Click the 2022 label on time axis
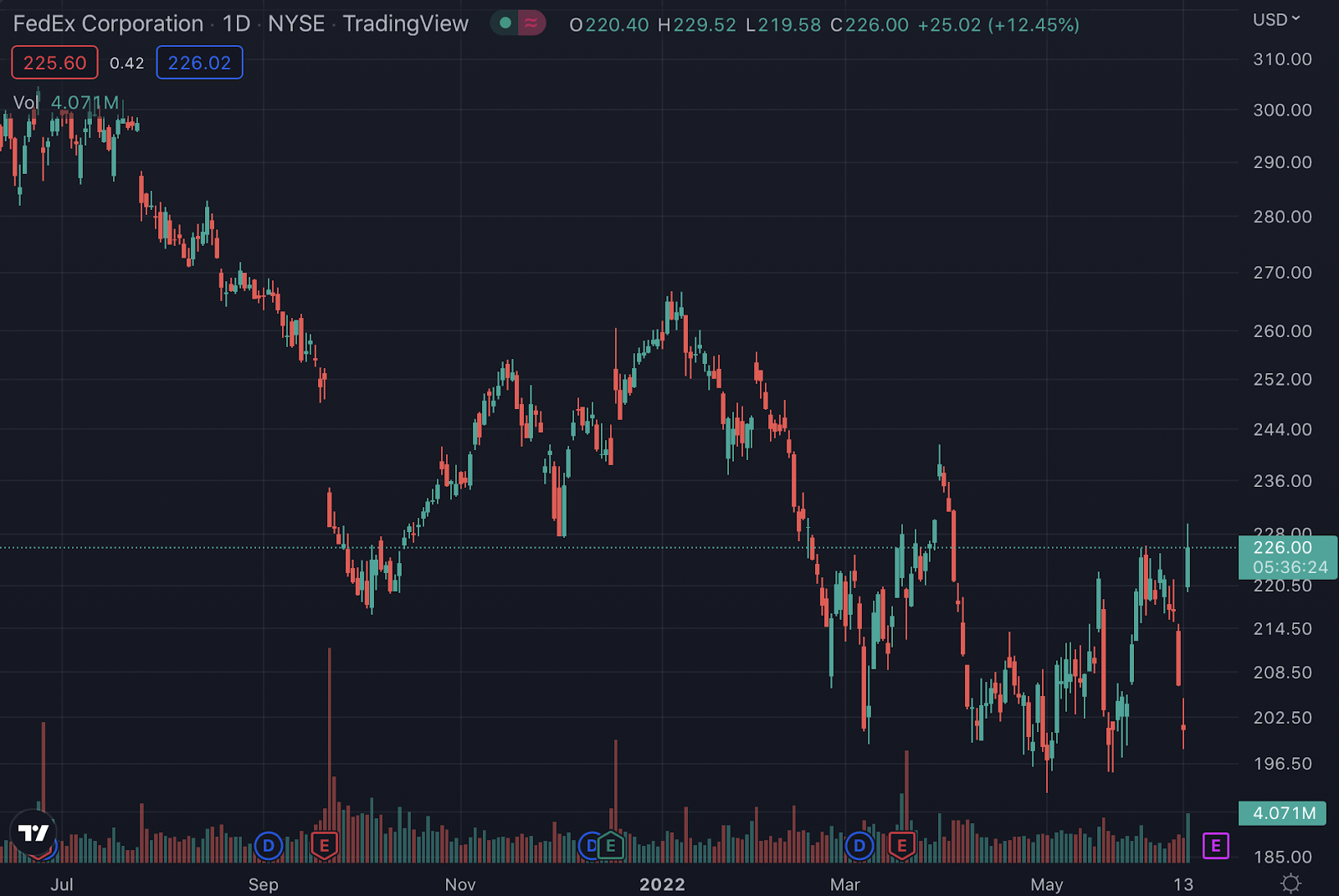This screenshot has width=1339, height=896. 662,884
